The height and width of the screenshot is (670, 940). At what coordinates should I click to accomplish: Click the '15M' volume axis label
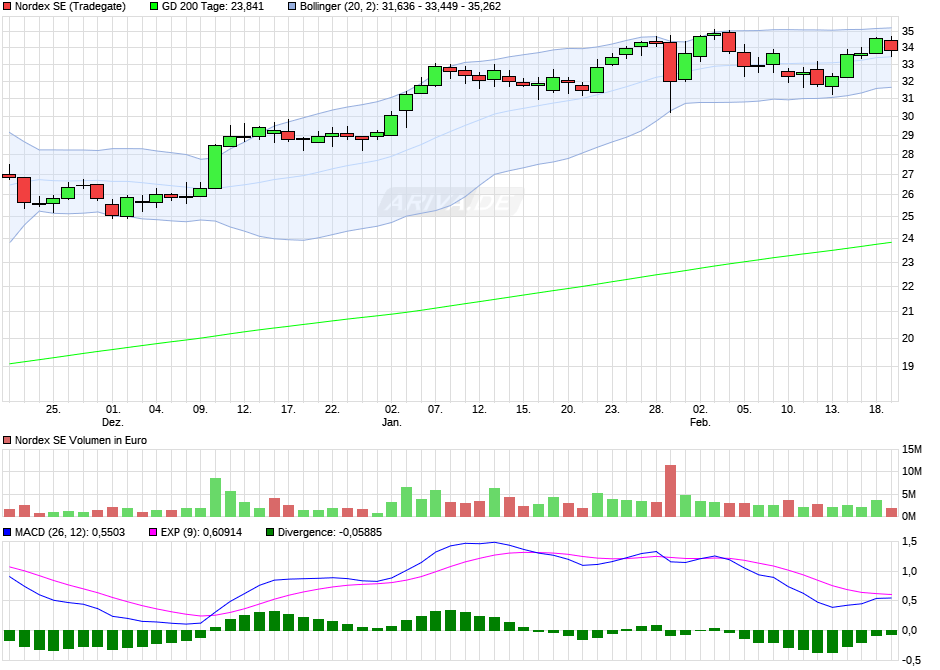tap(912, 449)
